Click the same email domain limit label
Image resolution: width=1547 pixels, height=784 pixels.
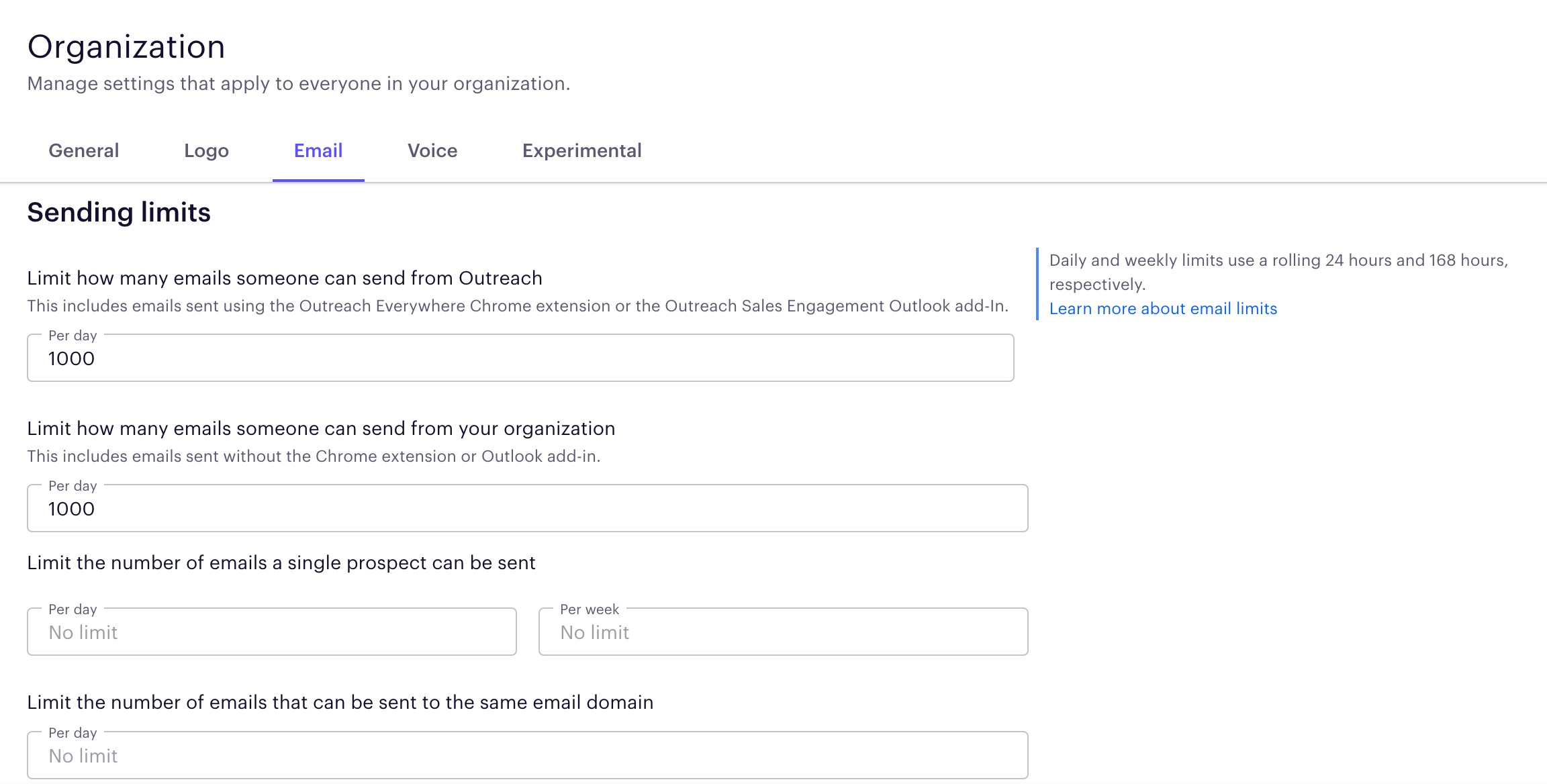340,702
